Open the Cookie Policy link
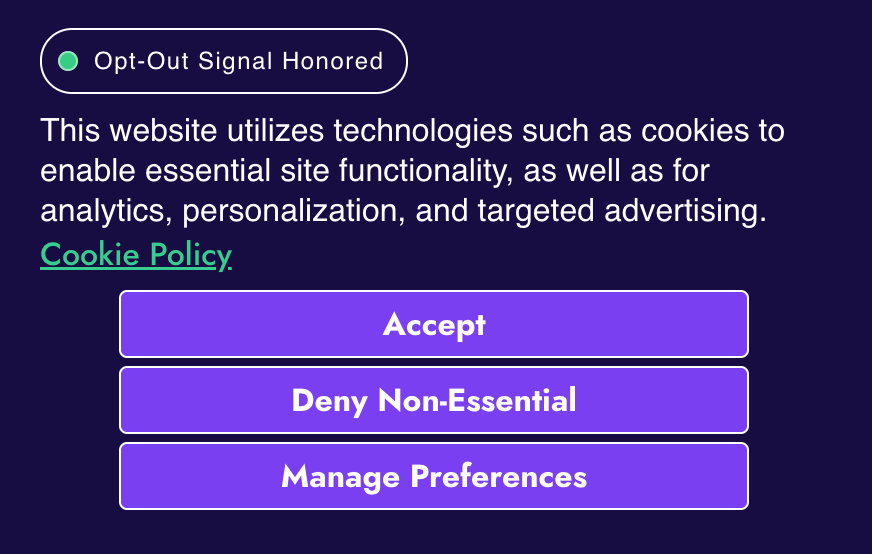This screenshot has width=872, height=554. [136, 255]
